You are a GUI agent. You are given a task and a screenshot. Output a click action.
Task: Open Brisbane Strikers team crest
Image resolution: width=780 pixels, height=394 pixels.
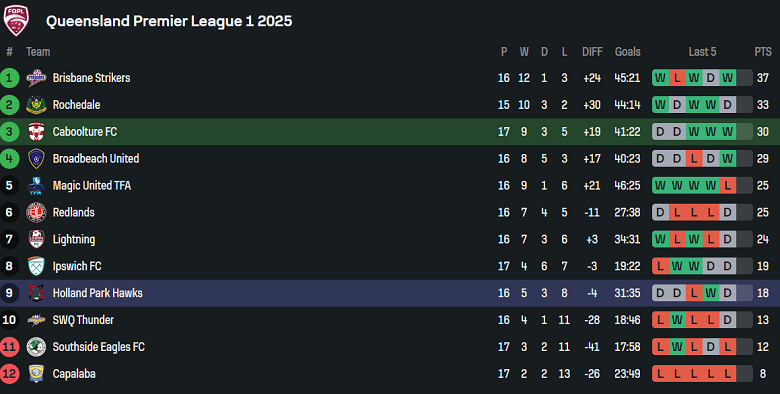tap(36, 78)
